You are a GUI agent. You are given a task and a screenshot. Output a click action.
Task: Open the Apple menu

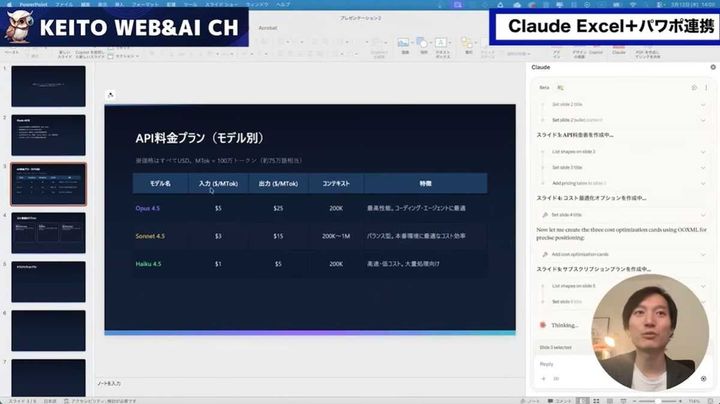click(x=9, y=4)
